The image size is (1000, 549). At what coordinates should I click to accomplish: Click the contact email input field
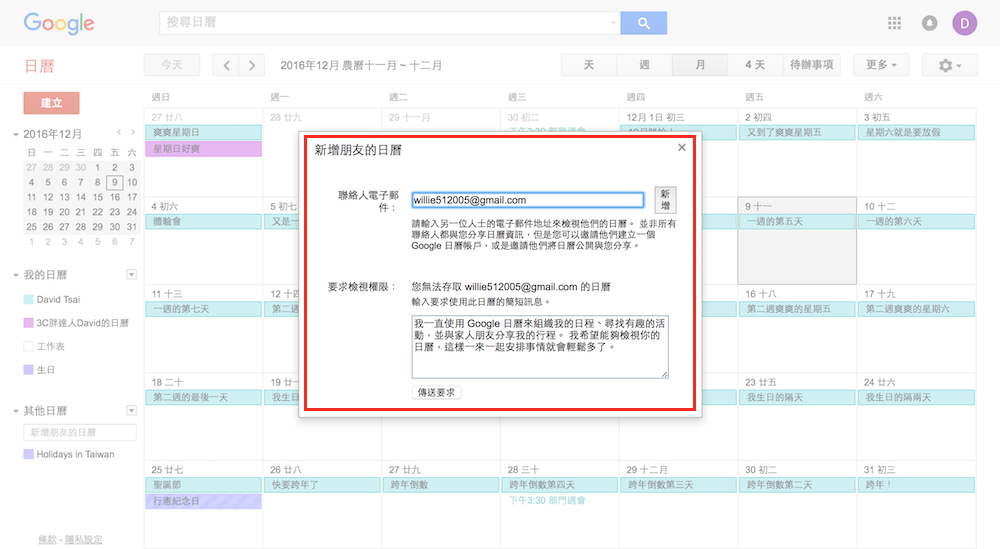(x=527, y=200)
